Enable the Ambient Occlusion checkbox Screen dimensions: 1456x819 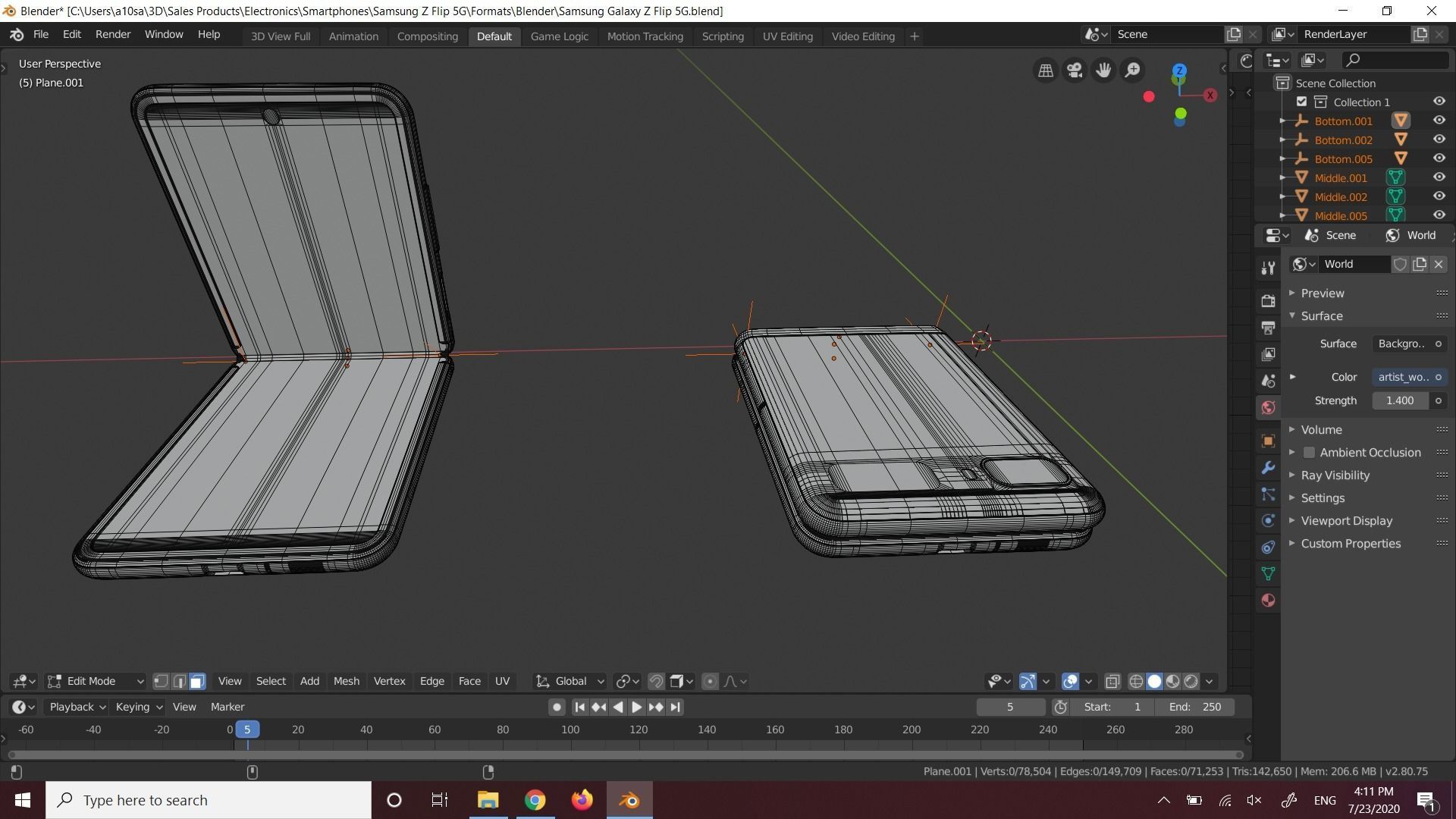coord(1309,453)
